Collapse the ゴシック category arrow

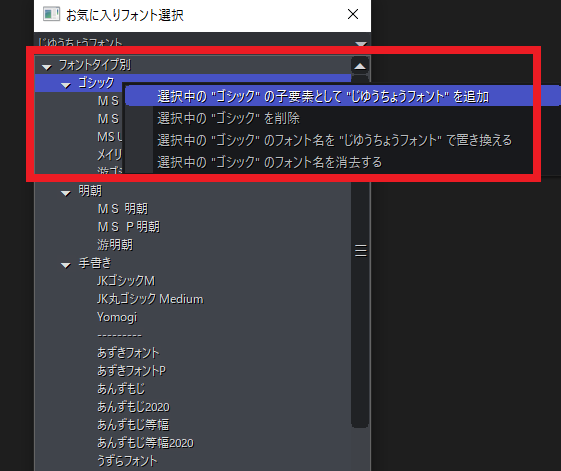[66, 85]
